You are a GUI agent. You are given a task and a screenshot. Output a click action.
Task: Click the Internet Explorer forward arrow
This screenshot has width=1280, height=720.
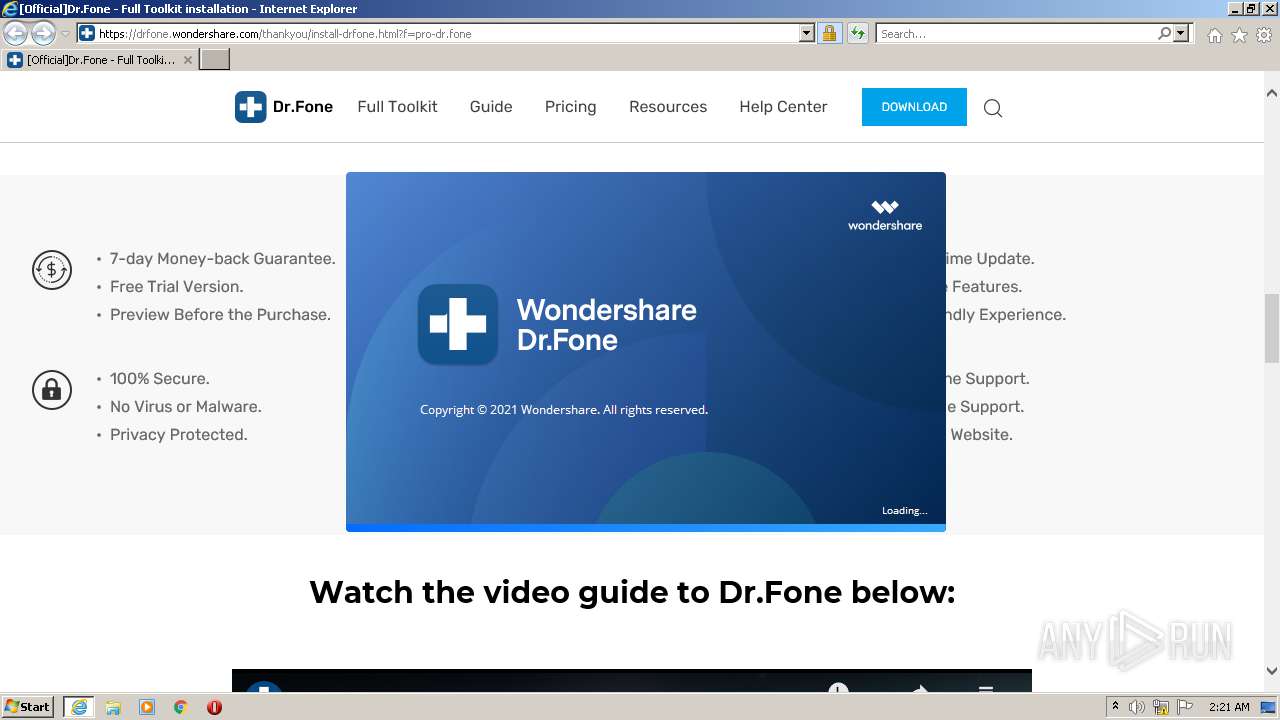click(43, 34)
